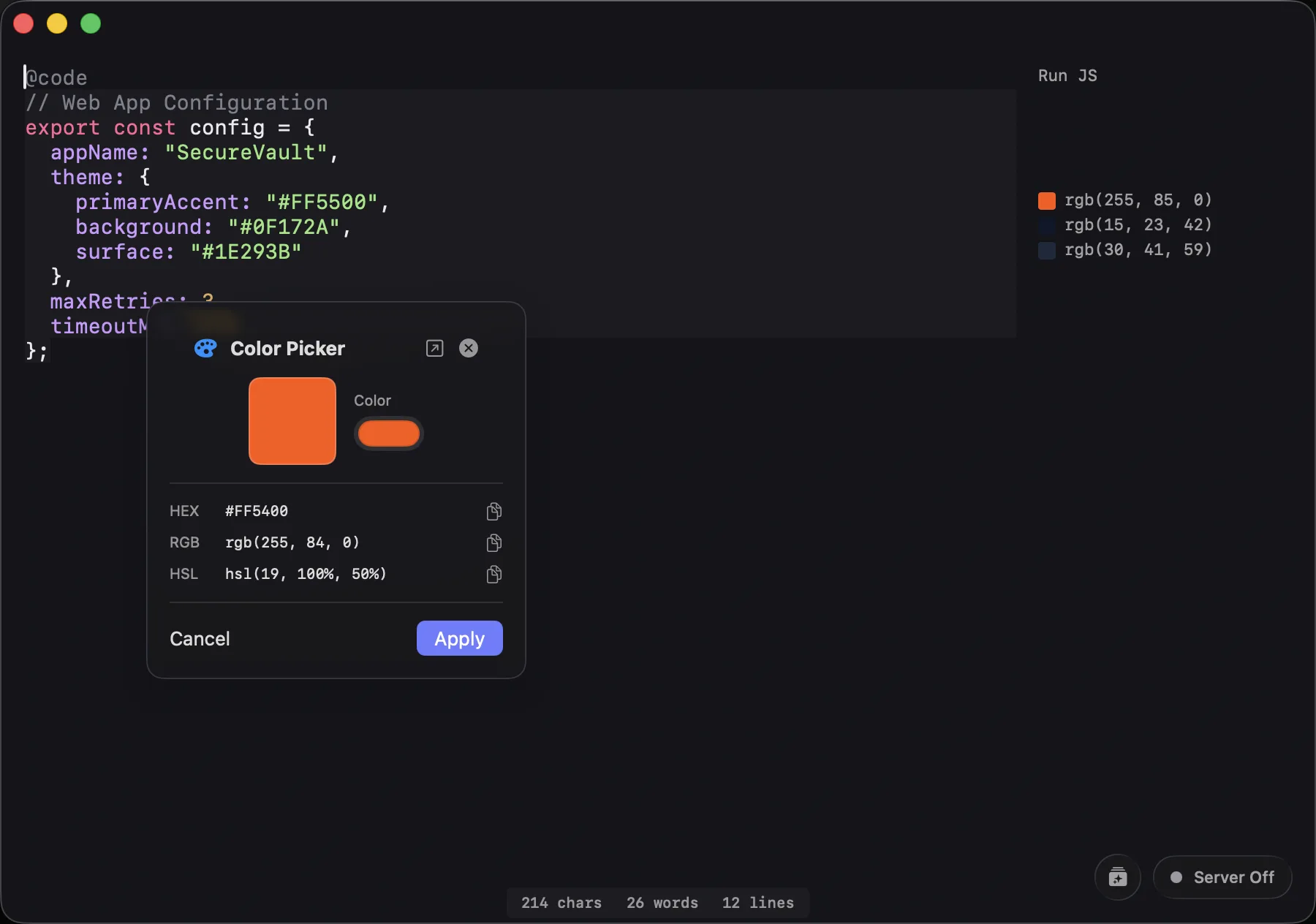The height and width of the screenshot is (924, 1316).
Task: Click the closing brace semicolon line
Action: (x=37, y=352)
